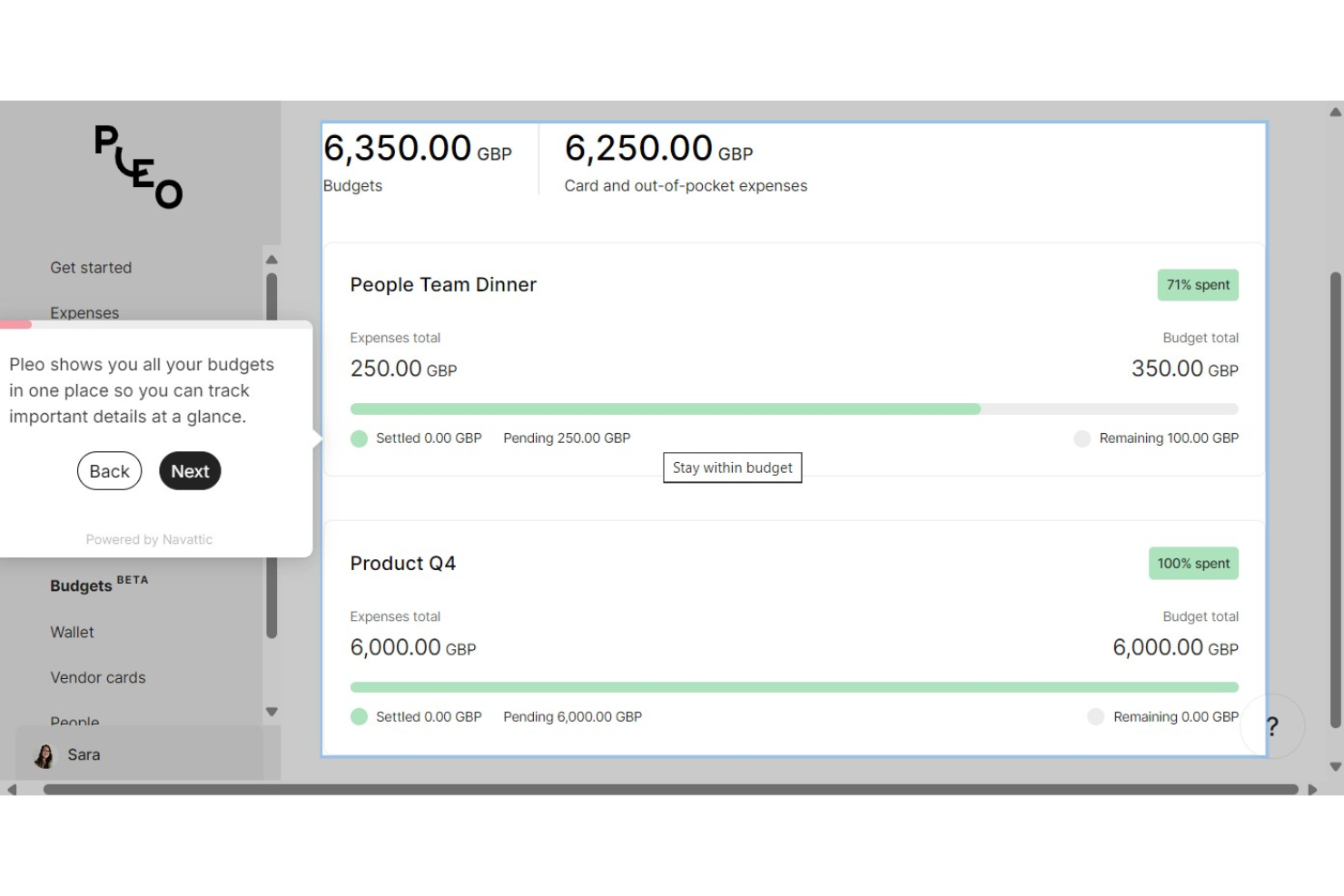Click the gray Remaining dot under Product Q4
Viewport: 1344px width, 896px height.
[1095, 716]
